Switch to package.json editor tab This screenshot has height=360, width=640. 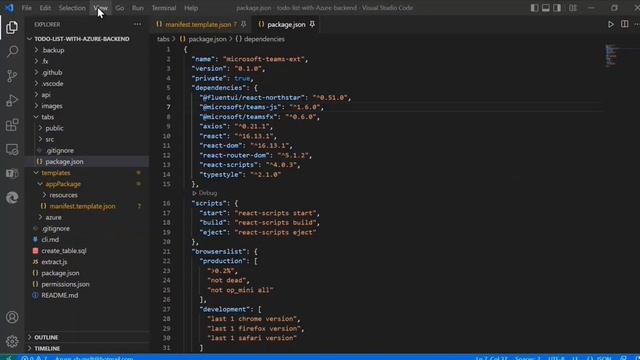287,24
